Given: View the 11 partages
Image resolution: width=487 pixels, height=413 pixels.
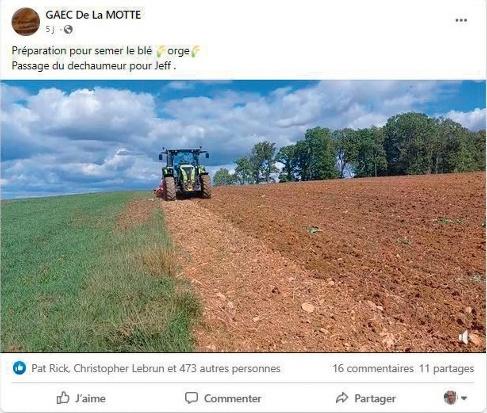Looking at the screenshot, I should click(446, 368).
